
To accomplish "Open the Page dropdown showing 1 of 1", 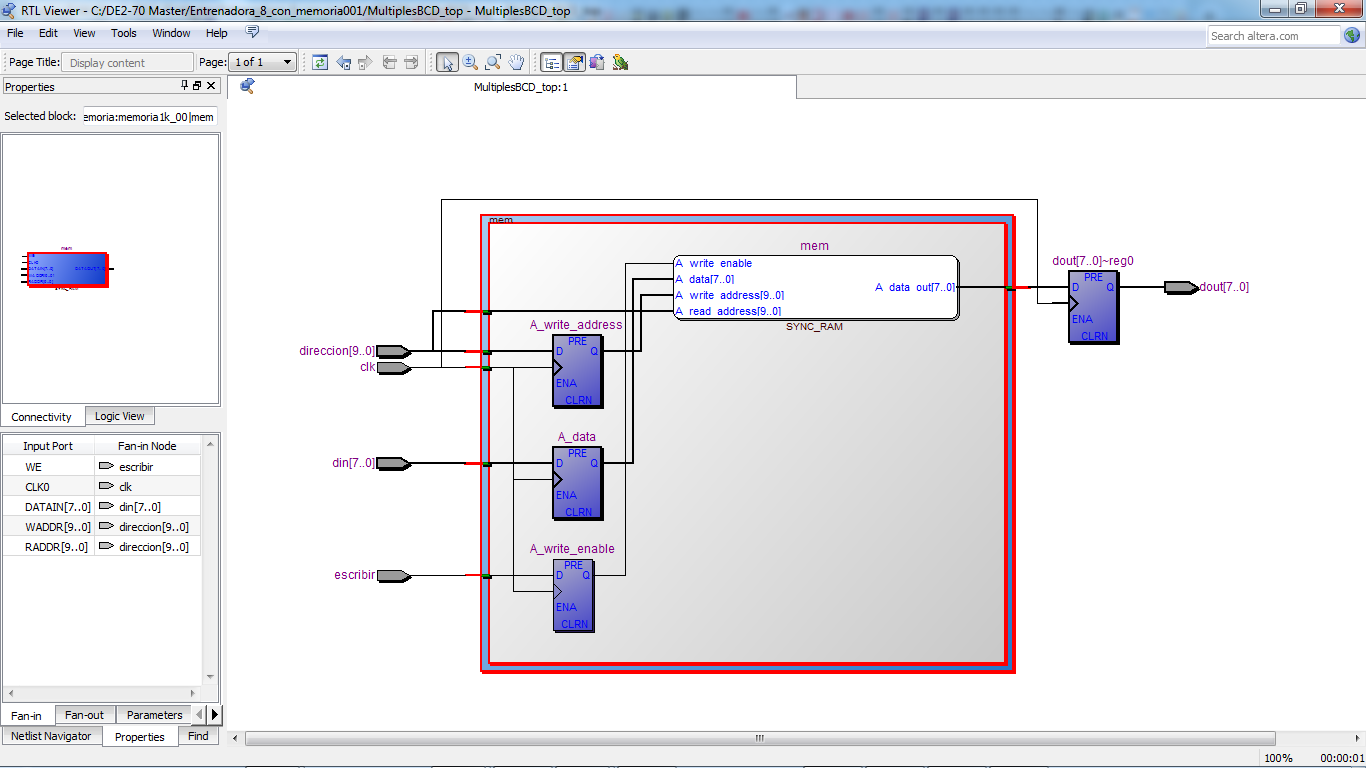I will [262, 62].
